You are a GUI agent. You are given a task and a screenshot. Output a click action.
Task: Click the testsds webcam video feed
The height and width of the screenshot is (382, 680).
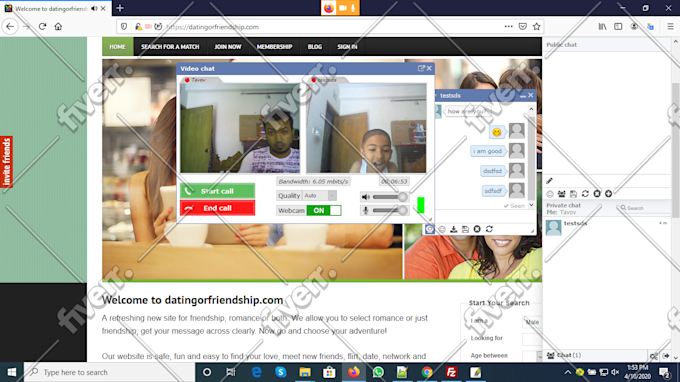tap(366, 128)
